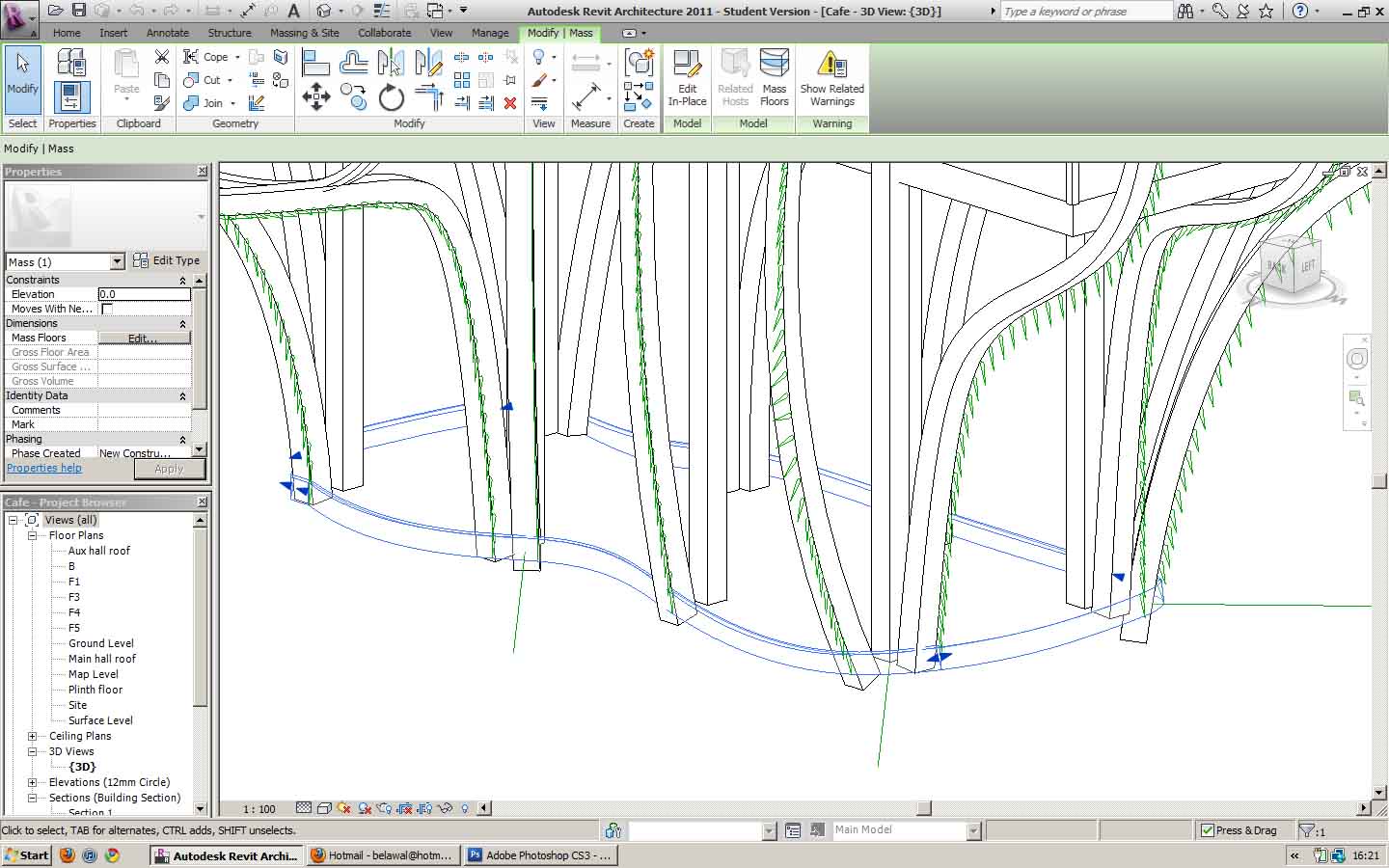Select the Move tool in Modify panel
Screen dimensions: 1389x868
click(316, 96)
